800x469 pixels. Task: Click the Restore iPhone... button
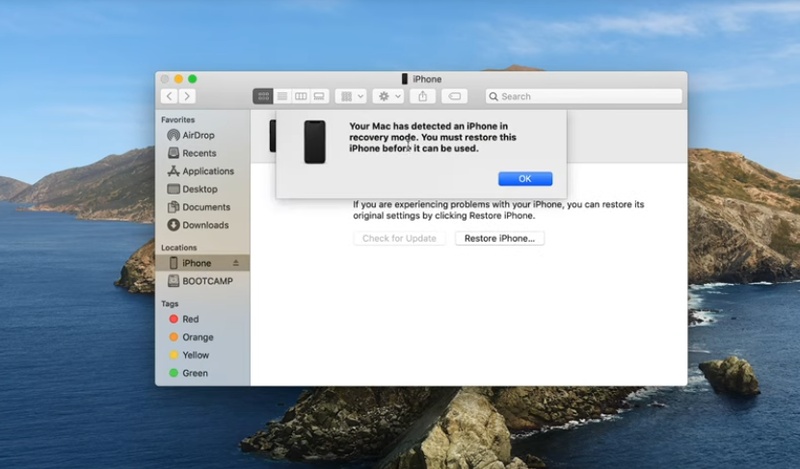(x=499, y=238)
